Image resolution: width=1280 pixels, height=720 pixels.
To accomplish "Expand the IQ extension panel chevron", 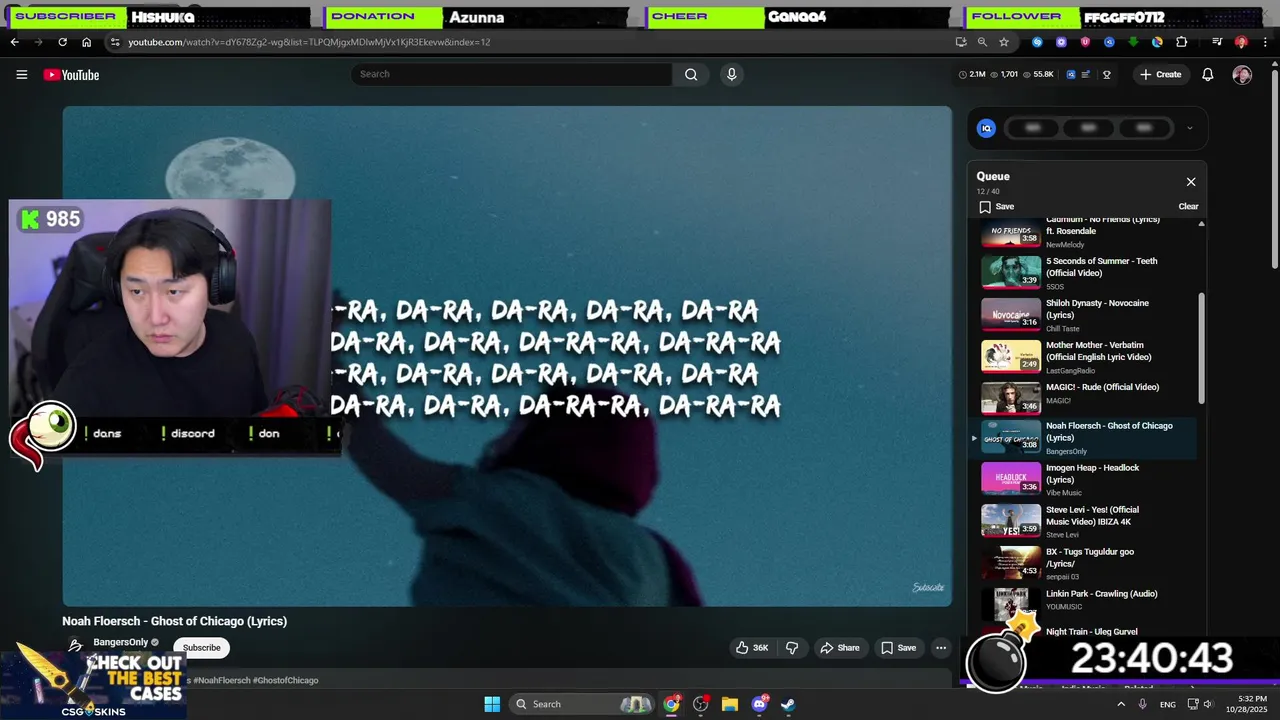I will click(x=1189, y=128).
